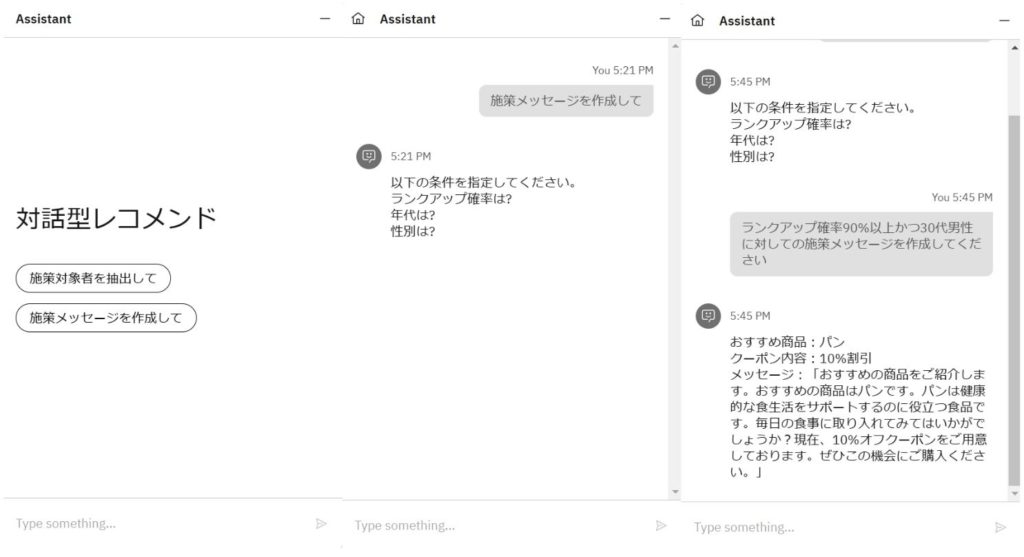Image resolution: width=1024 pixels, height=557 pixels.
Task: Click the send arrow in the left panel
Action: [x=321, y=524]
